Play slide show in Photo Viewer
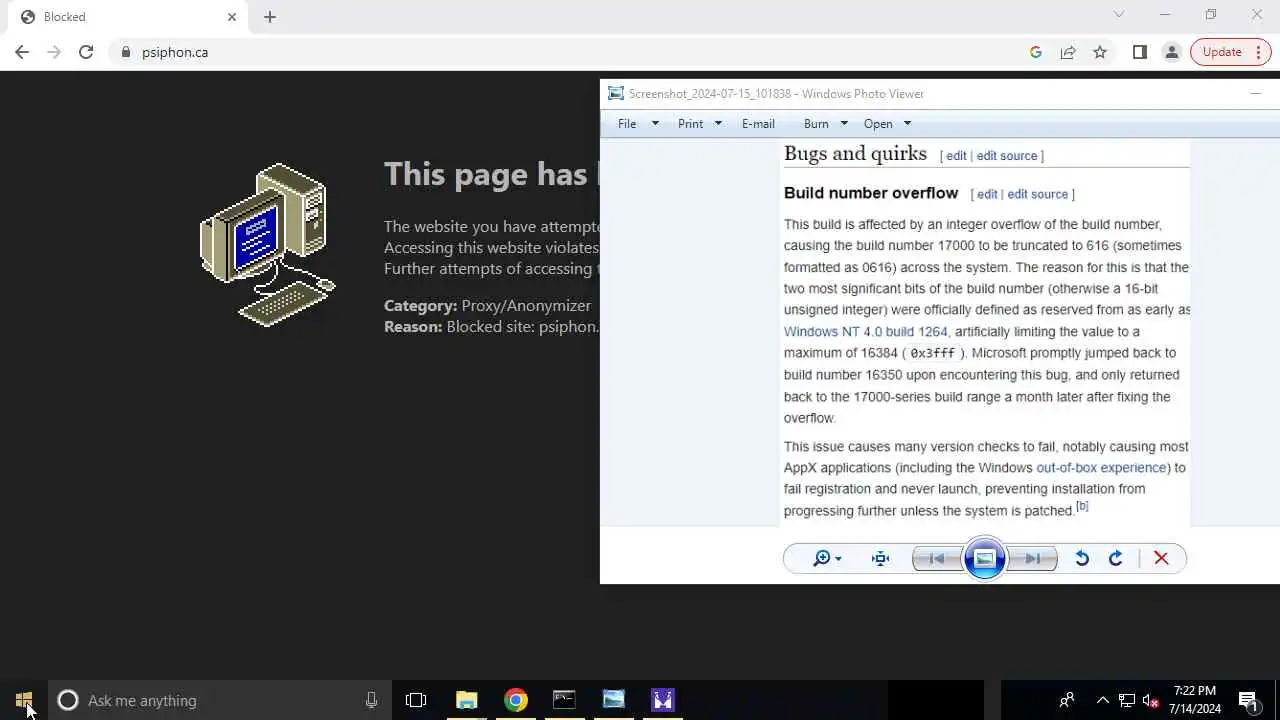 pos(984,559)
